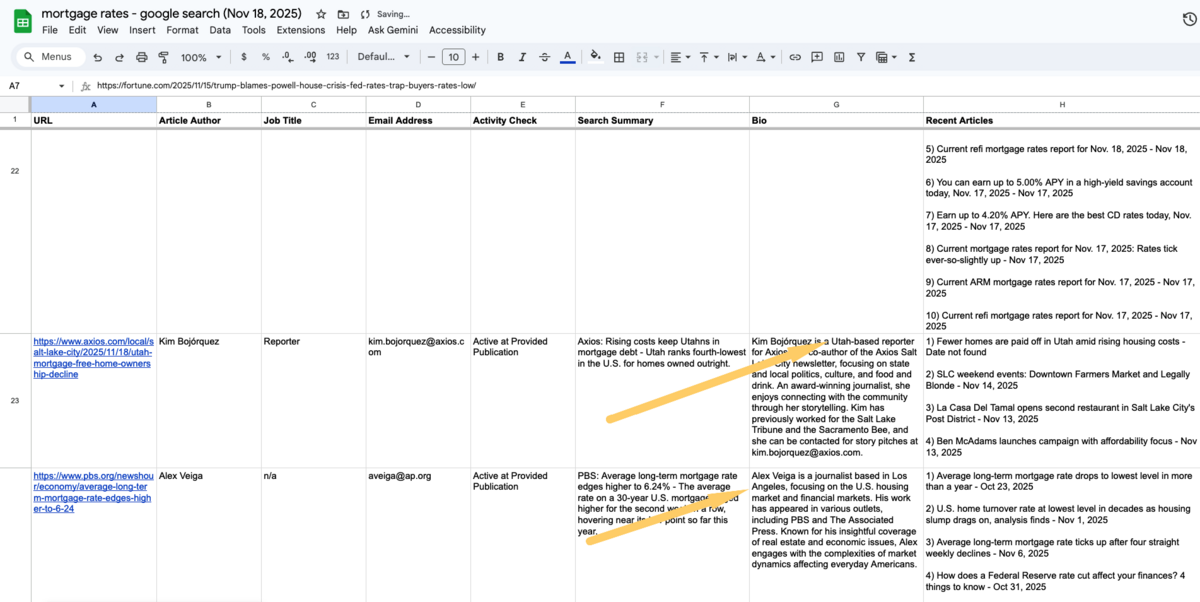Open the Extensions menu
The image size is (1200, 602).
[x=300, y=30]
